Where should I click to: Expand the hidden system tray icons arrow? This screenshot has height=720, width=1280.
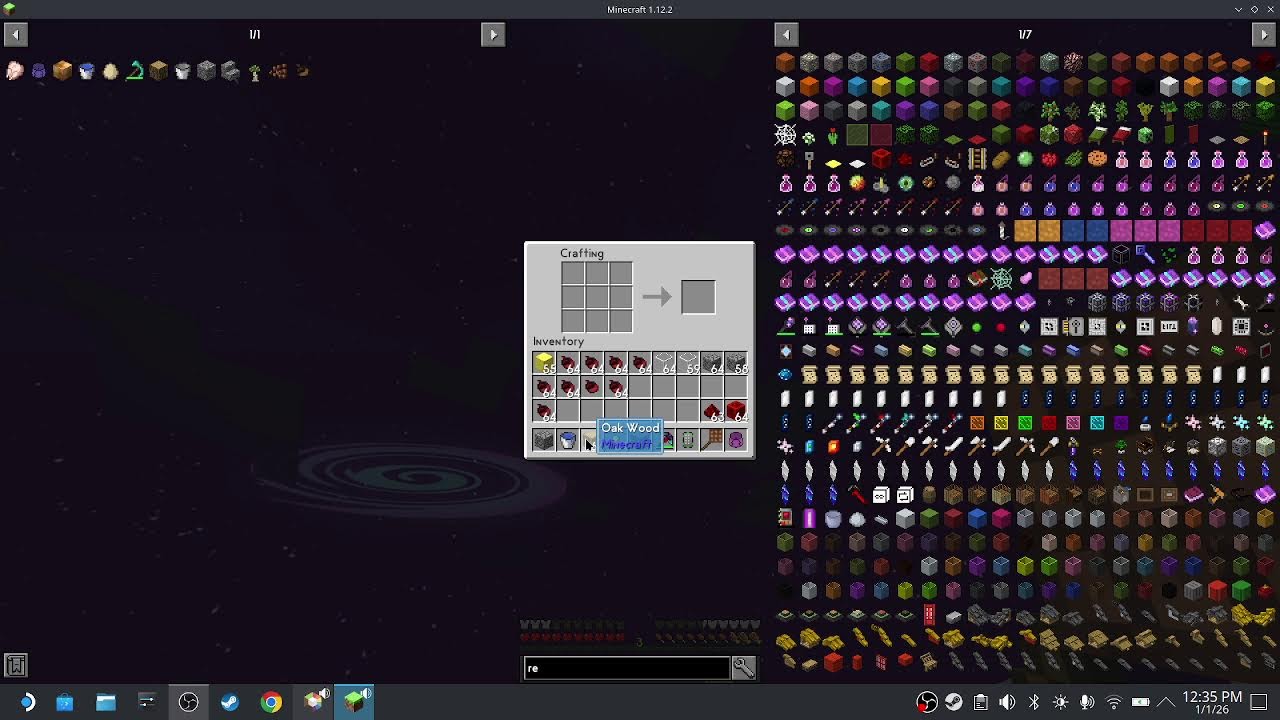(x=1165, y=702)
